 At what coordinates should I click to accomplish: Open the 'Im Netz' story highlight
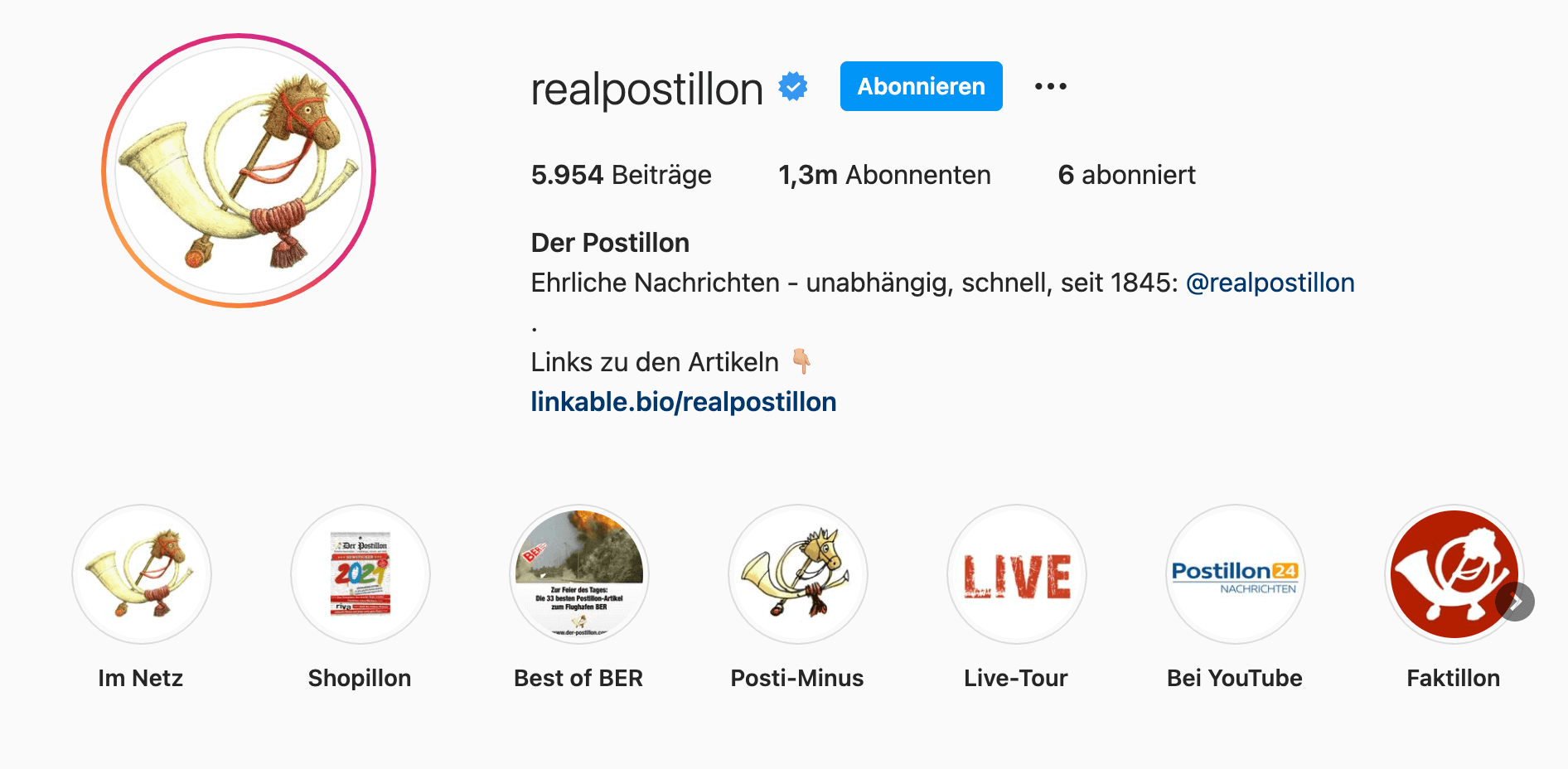pos(141,574)
